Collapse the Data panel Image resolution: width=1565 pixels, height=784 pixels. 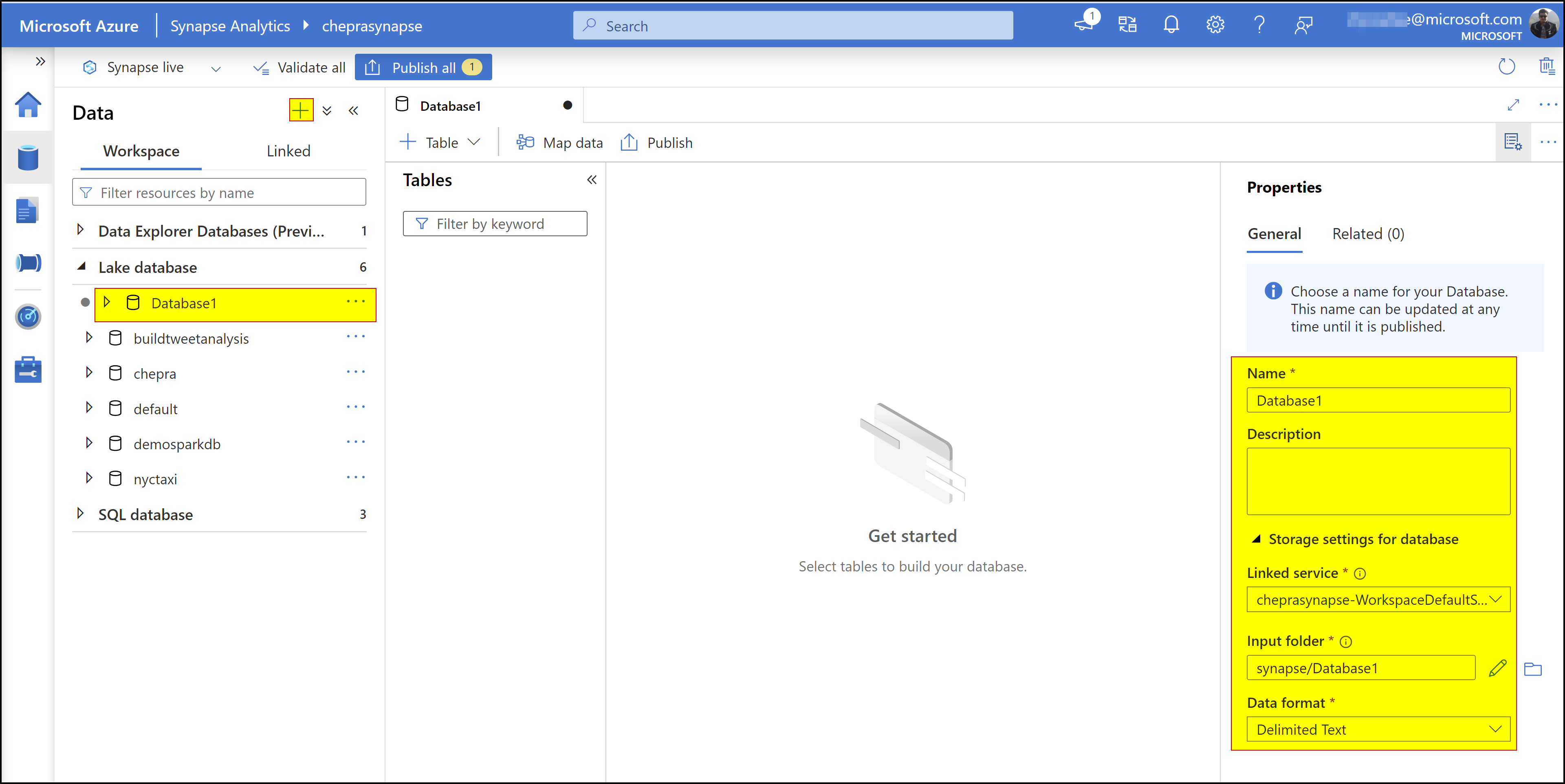point(354,110)
